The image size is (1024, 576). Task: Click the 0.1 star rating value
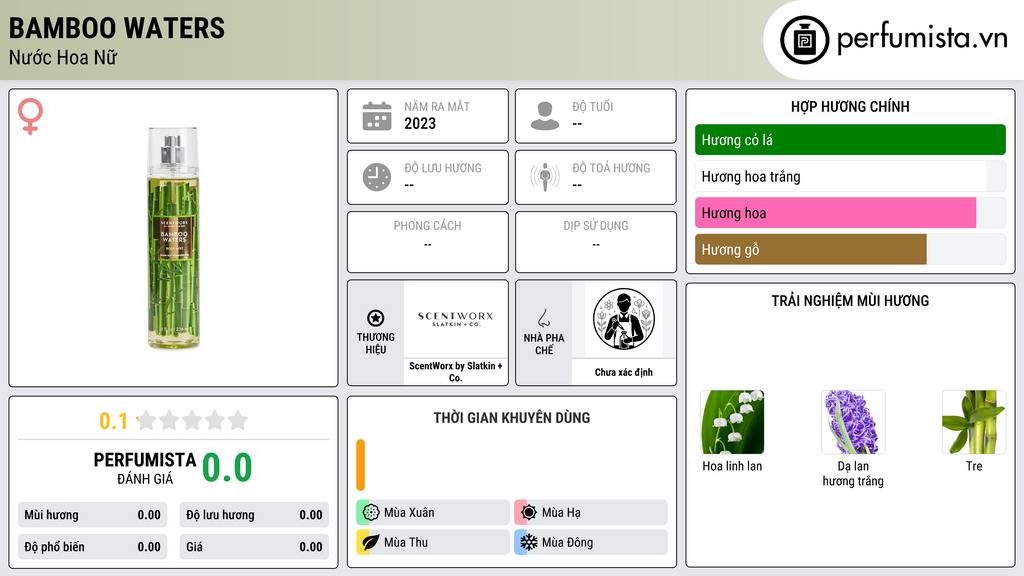pyautogui.click(x=114, y=421)
